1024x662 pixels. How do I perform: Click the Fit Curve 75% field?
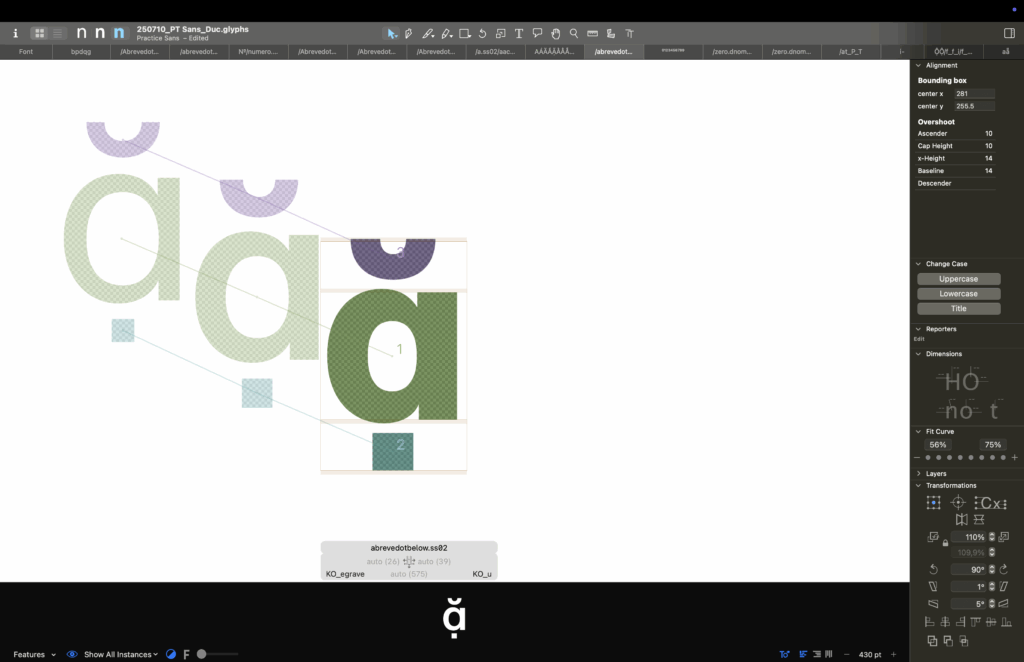tap(993, 445)
